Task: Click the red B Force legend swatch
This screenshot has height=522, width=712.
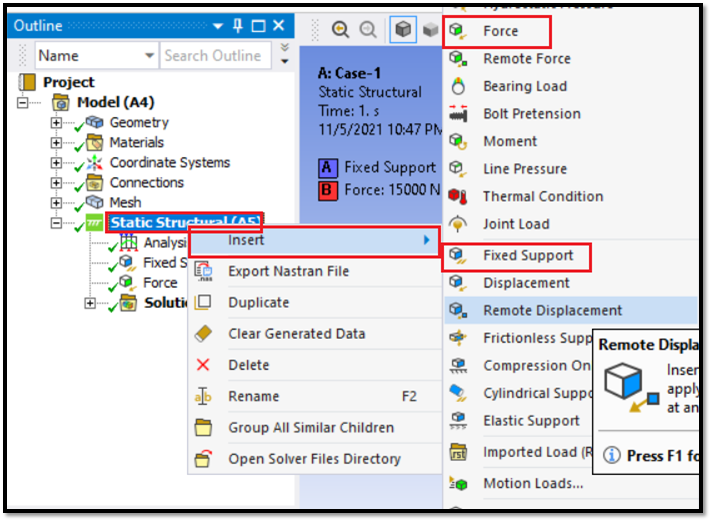Action: (327, 190)
